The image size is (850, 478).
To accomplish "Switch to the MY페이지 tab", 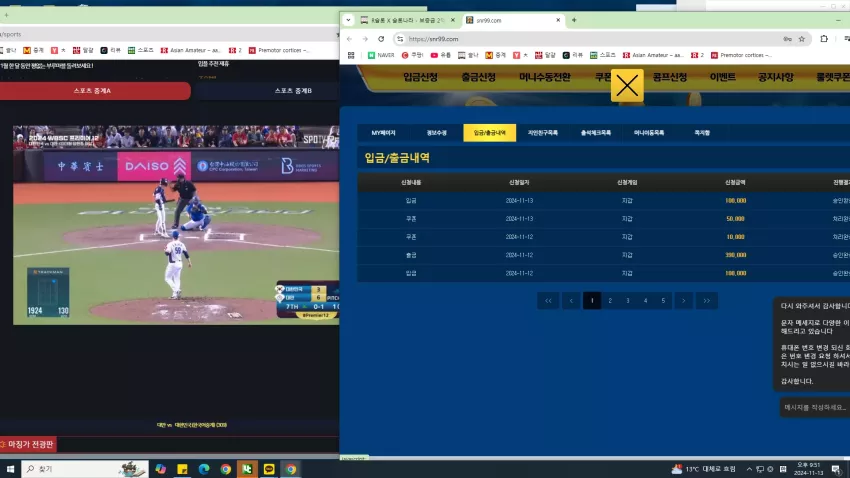I will tap(383, 133).
